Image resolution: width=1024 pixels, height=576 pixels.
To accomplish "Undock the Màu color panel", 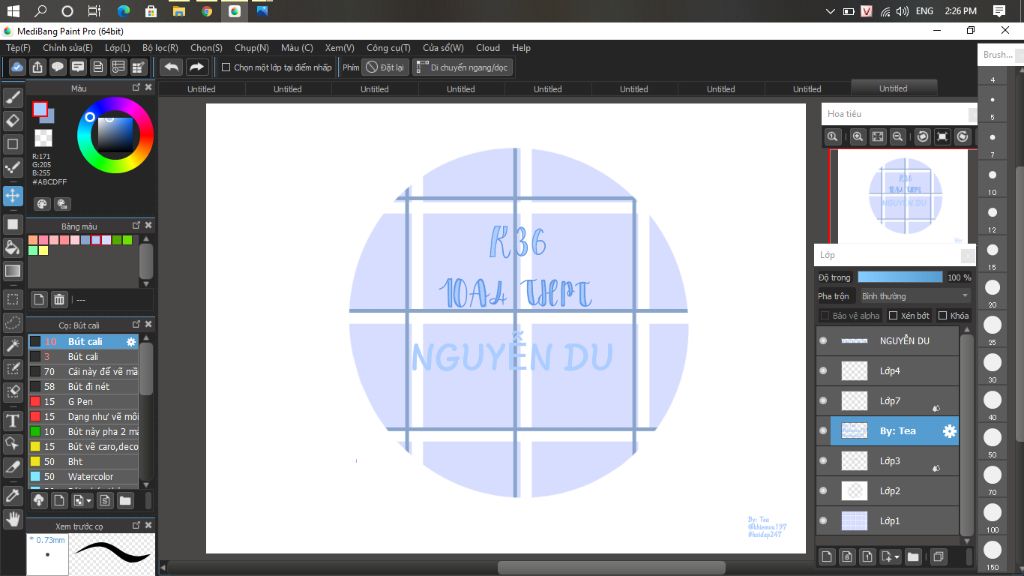I will pyautogui.click(x=136, y=88).
